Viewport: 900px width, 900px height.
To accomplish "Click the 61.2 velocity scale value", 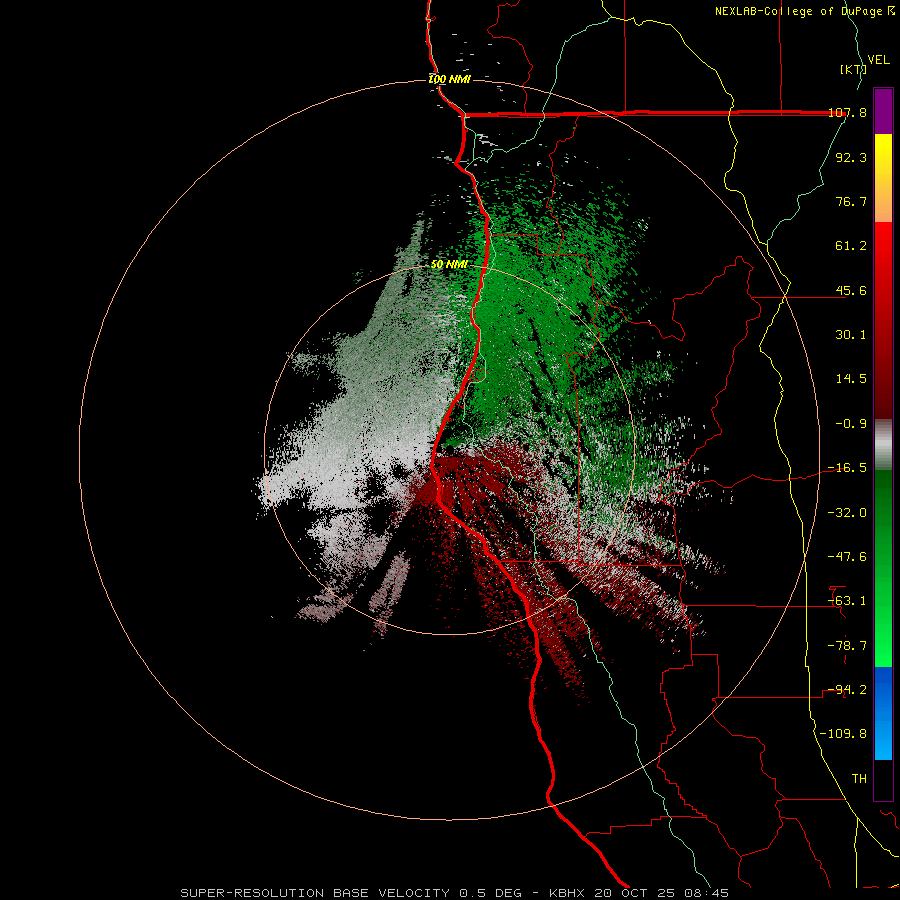I will 851,246.
